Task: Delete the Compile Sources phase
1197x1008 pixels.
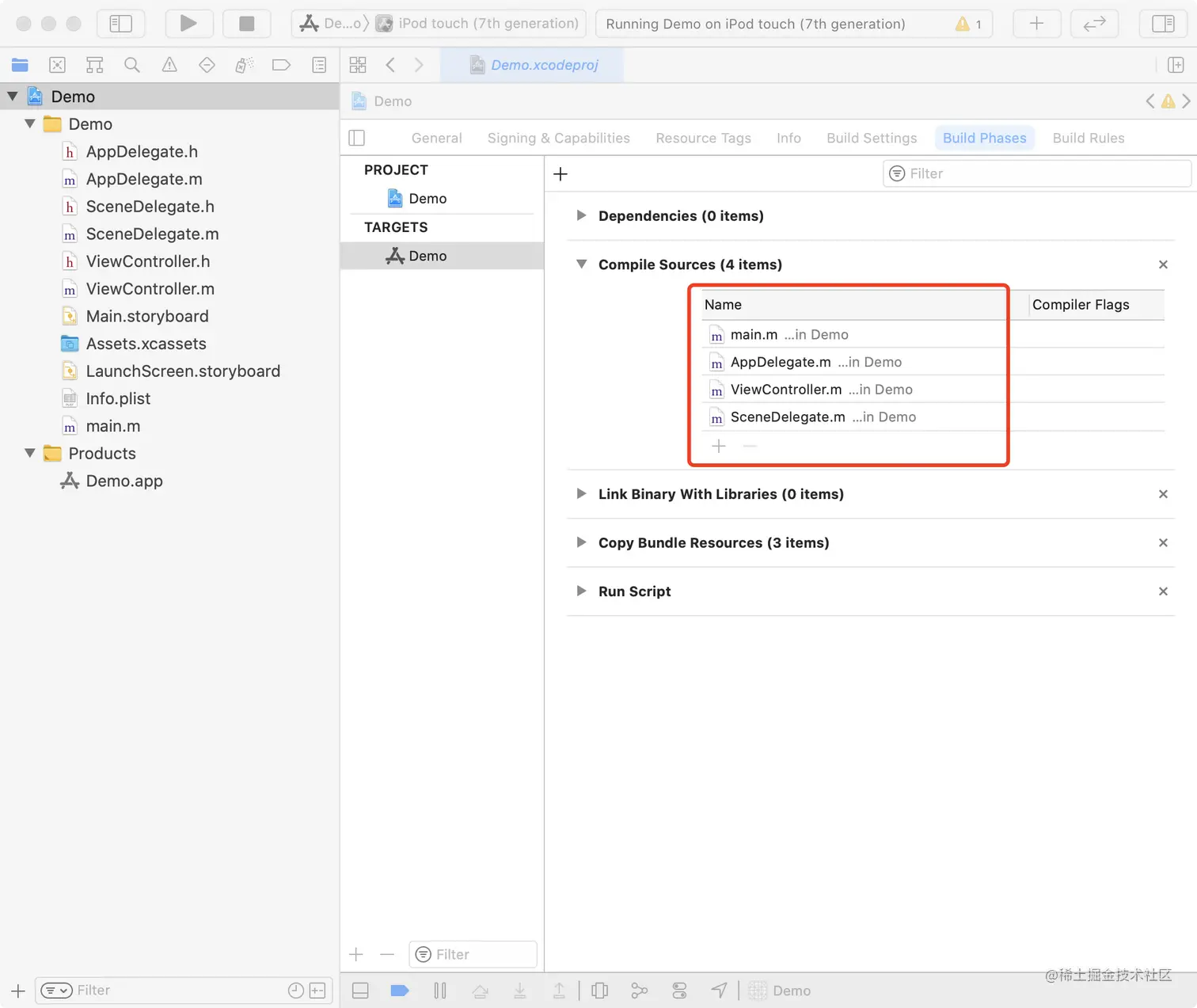Action: [x=1163, y=264]
